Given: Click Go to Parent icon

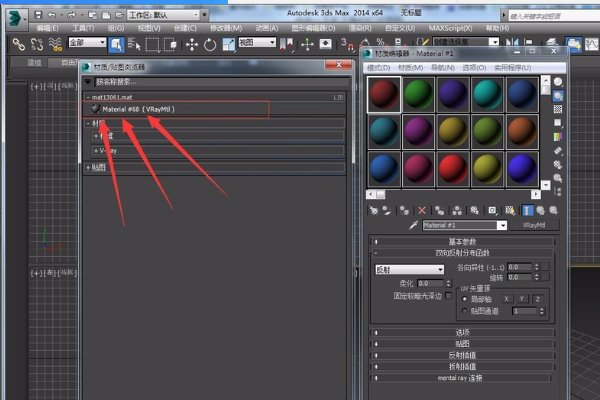Looking at the screenshot, I should click(540, 210).
